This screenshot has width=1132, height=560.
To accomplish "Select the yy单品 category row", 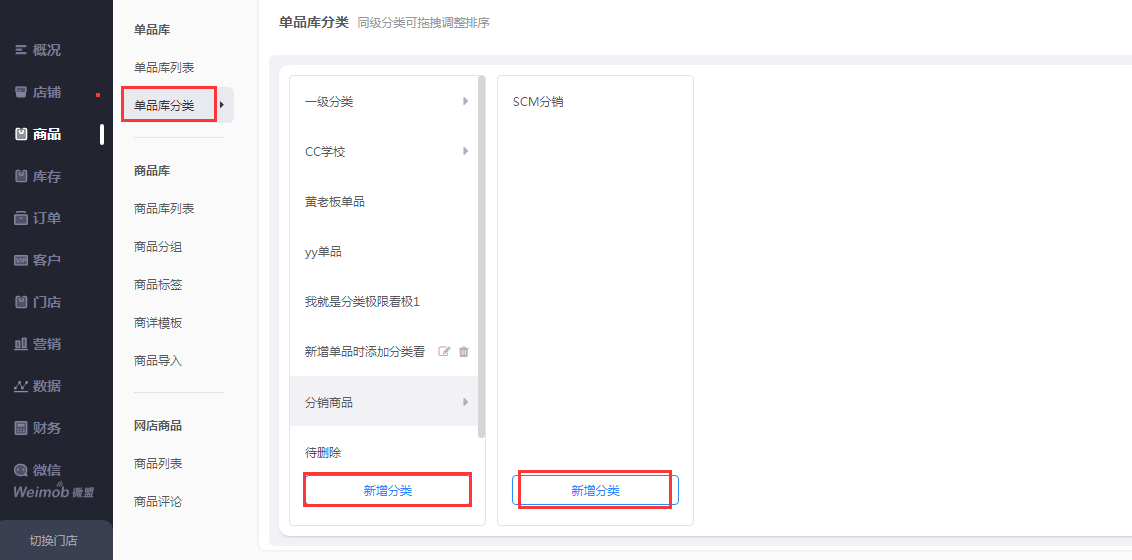I will click(x=383, y=252).
